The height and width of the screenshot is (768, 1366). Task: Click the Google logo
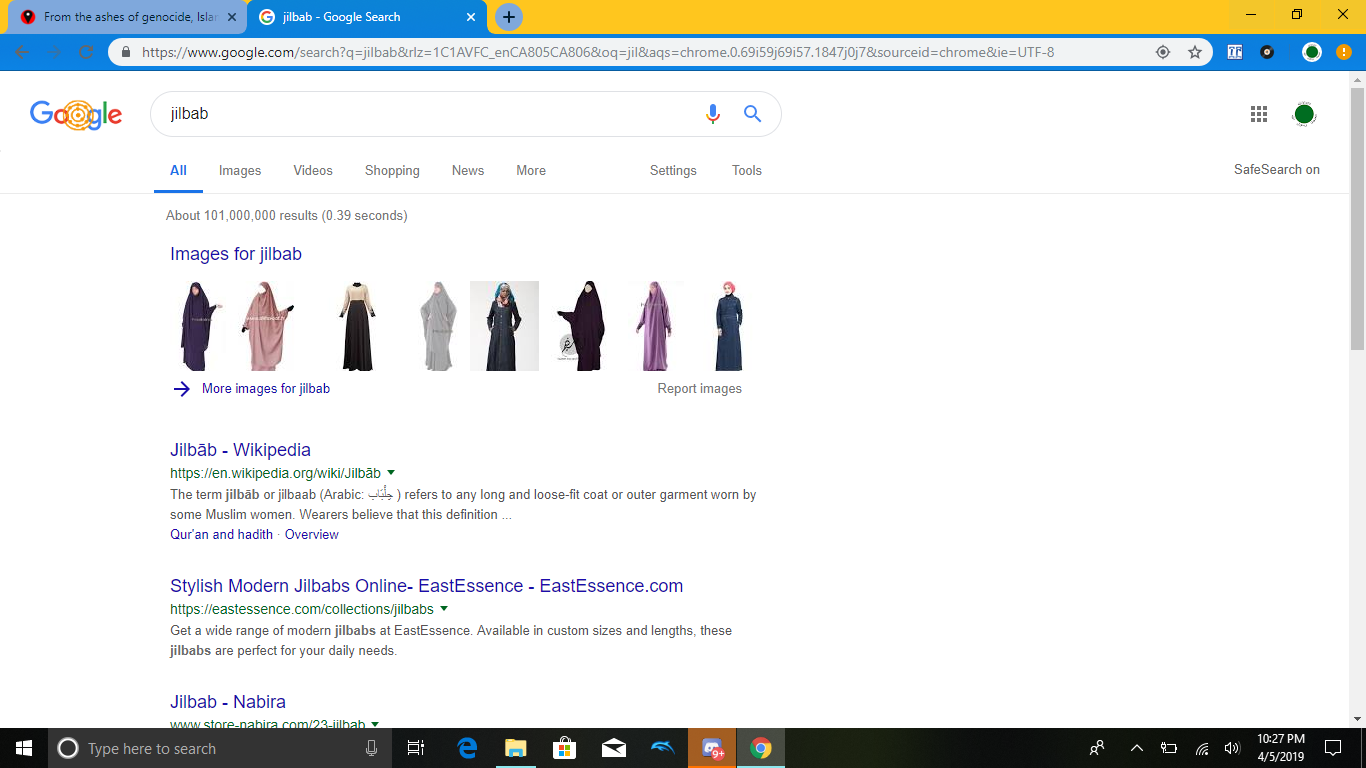(x=76, y=114)
